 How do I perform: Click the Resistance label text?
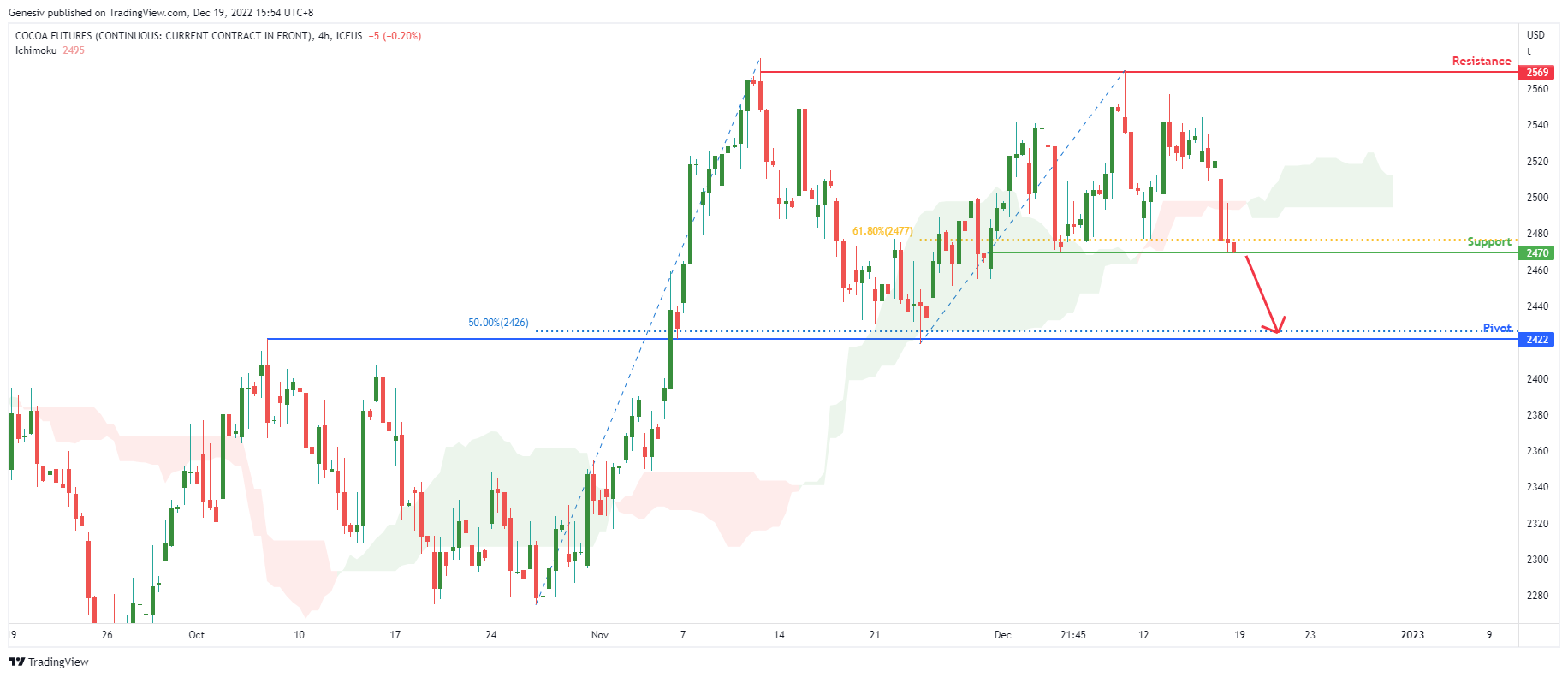pyautogui.click(x=1481, y=61)
